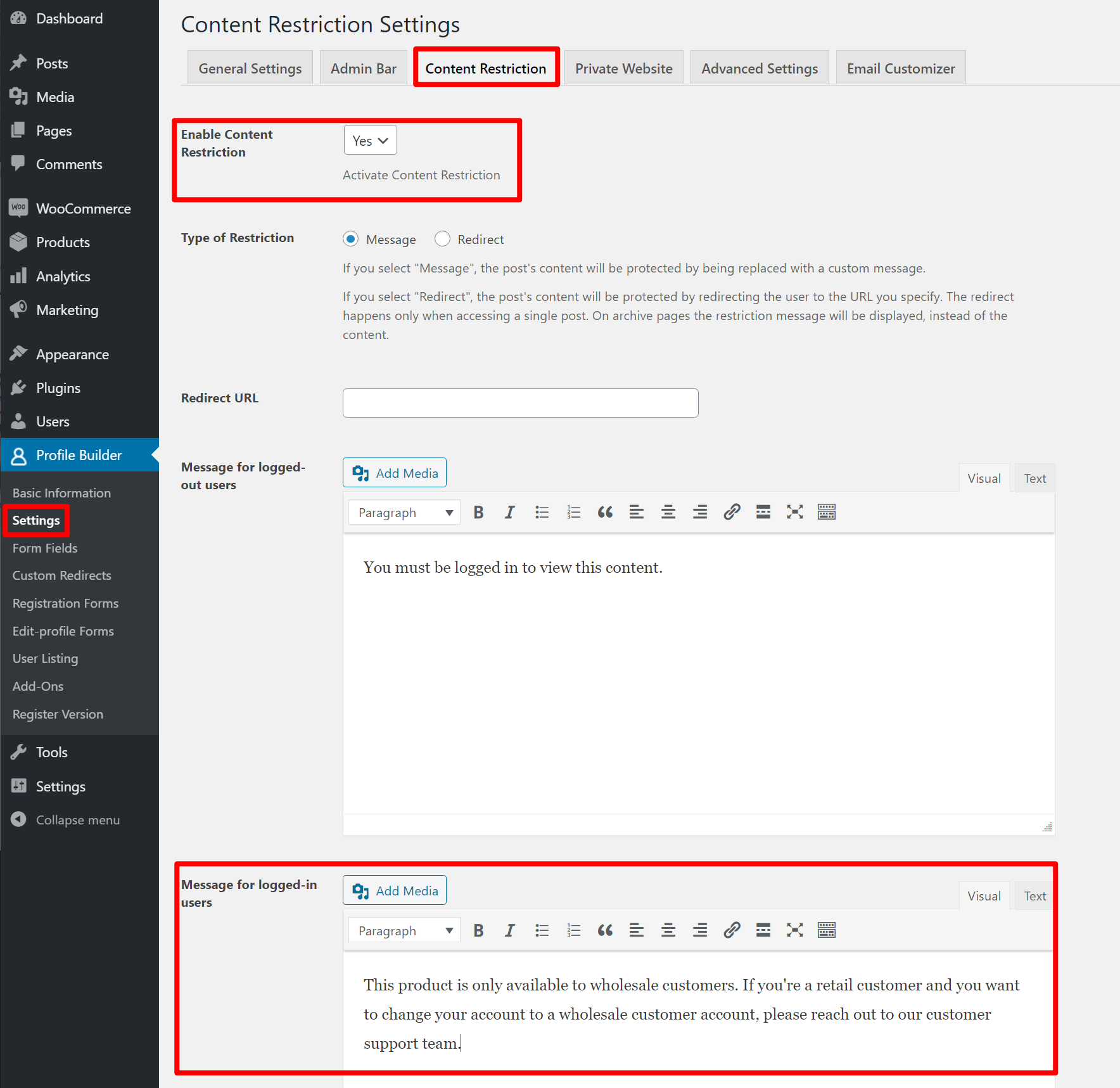Open Enable Content Restriction Yes dropdown
The width and height of the screenshot is (1120, 1088).
pos(371,140)
